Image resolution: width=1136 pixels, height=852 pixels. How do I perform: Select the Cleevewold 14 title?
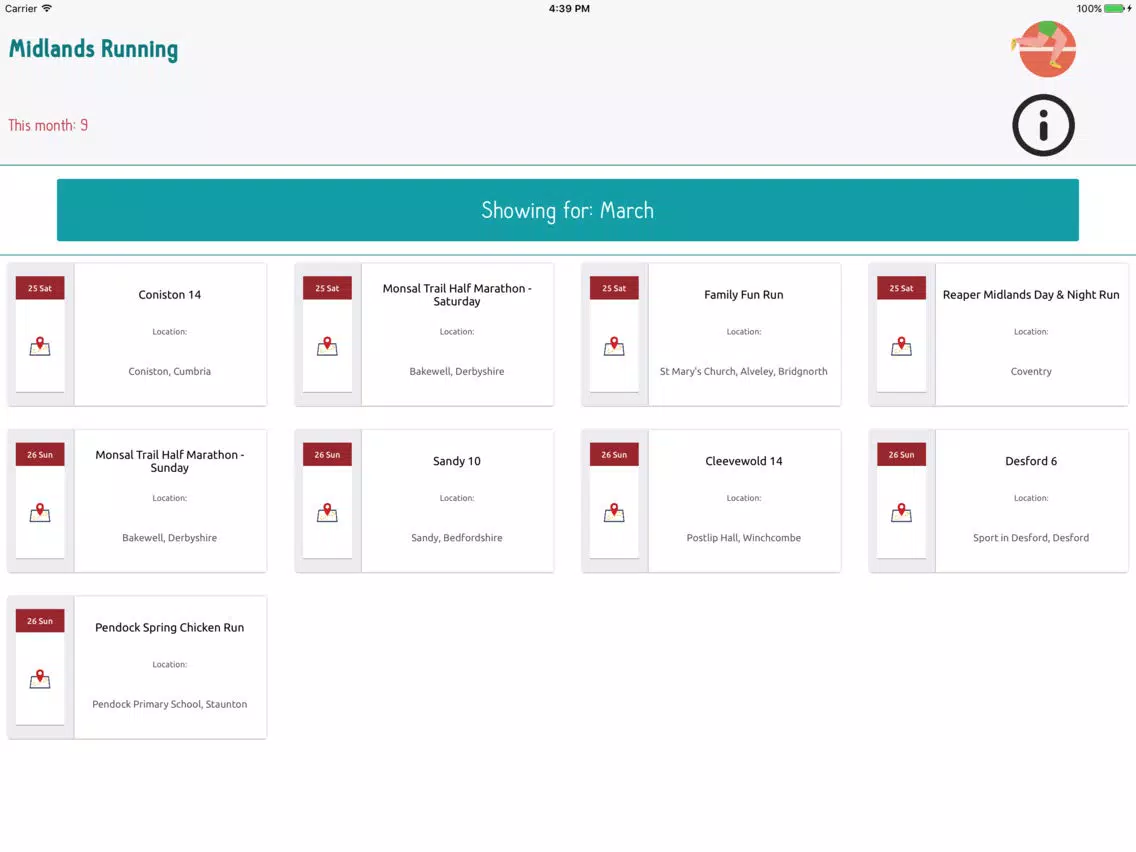(743, 462)
